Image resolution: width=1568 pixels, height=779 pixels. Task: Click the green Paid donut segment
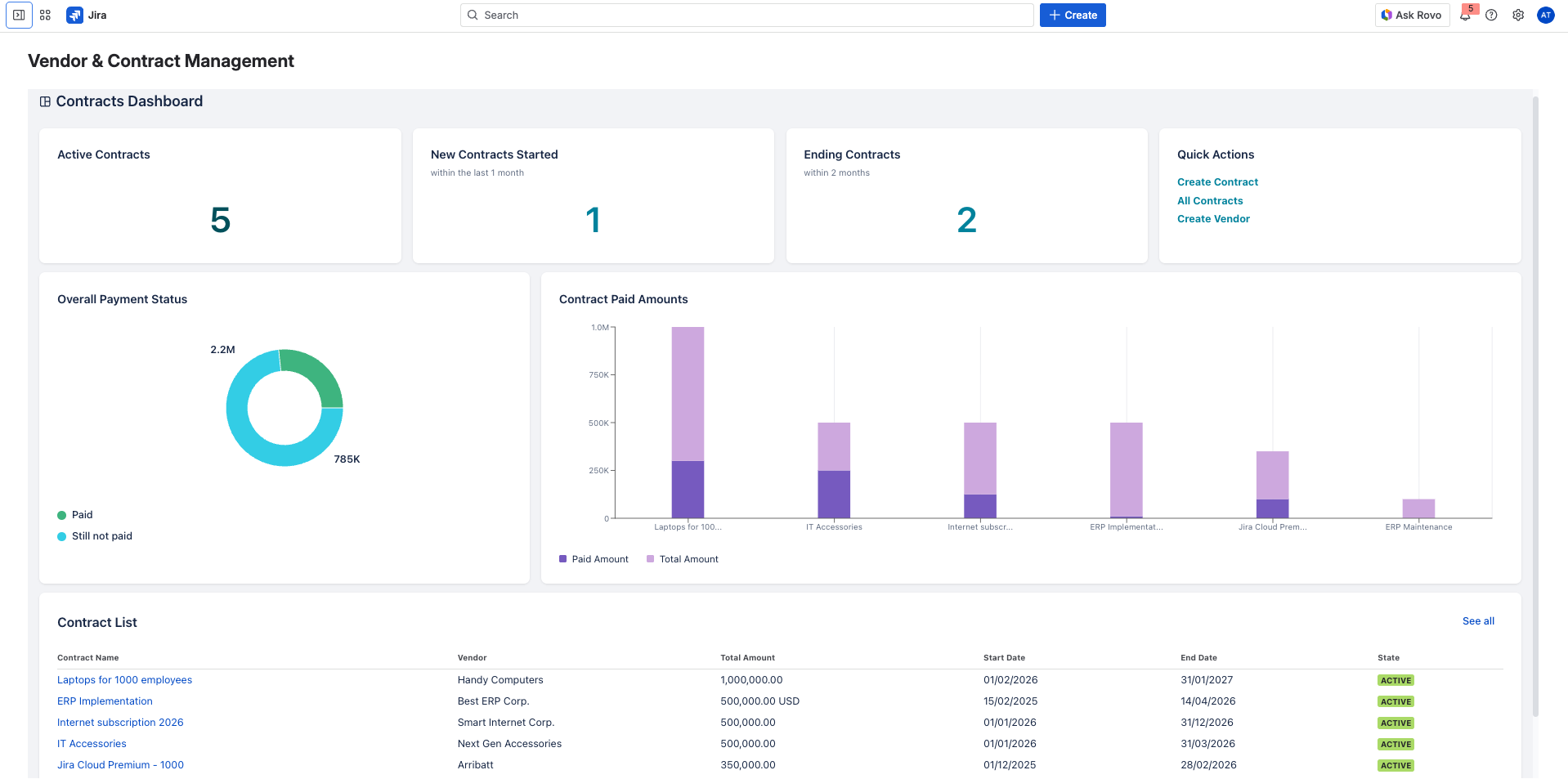pos(317,373)
